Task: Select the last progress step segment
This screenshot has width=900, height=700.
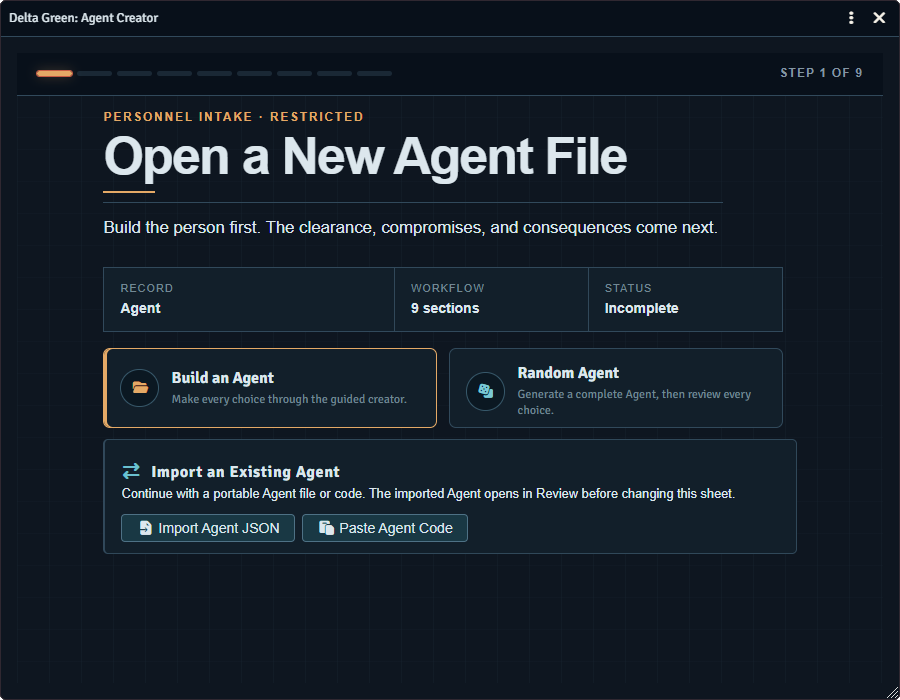Action: [x=375, y=73]
